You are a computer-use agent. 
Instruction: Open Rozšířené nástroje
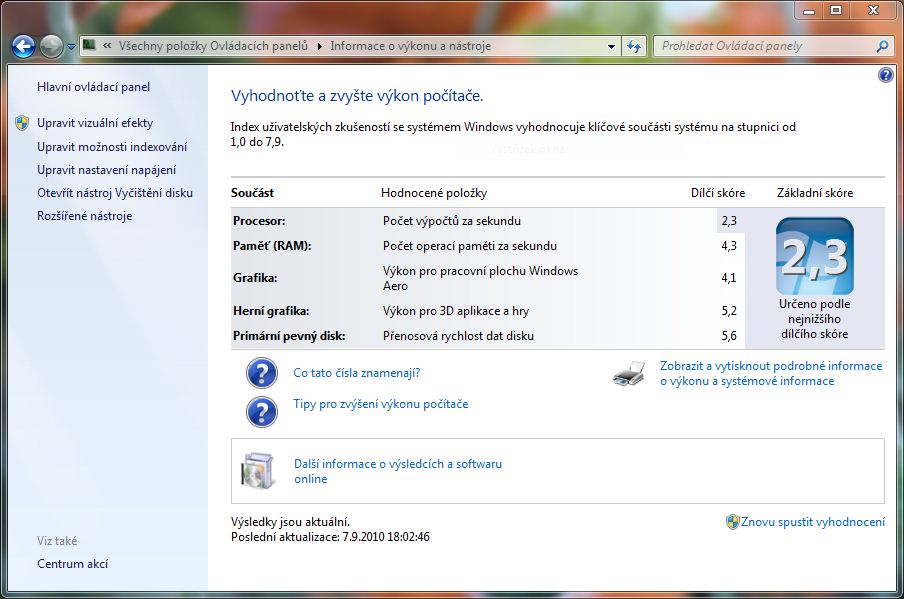tap(85, 216)
